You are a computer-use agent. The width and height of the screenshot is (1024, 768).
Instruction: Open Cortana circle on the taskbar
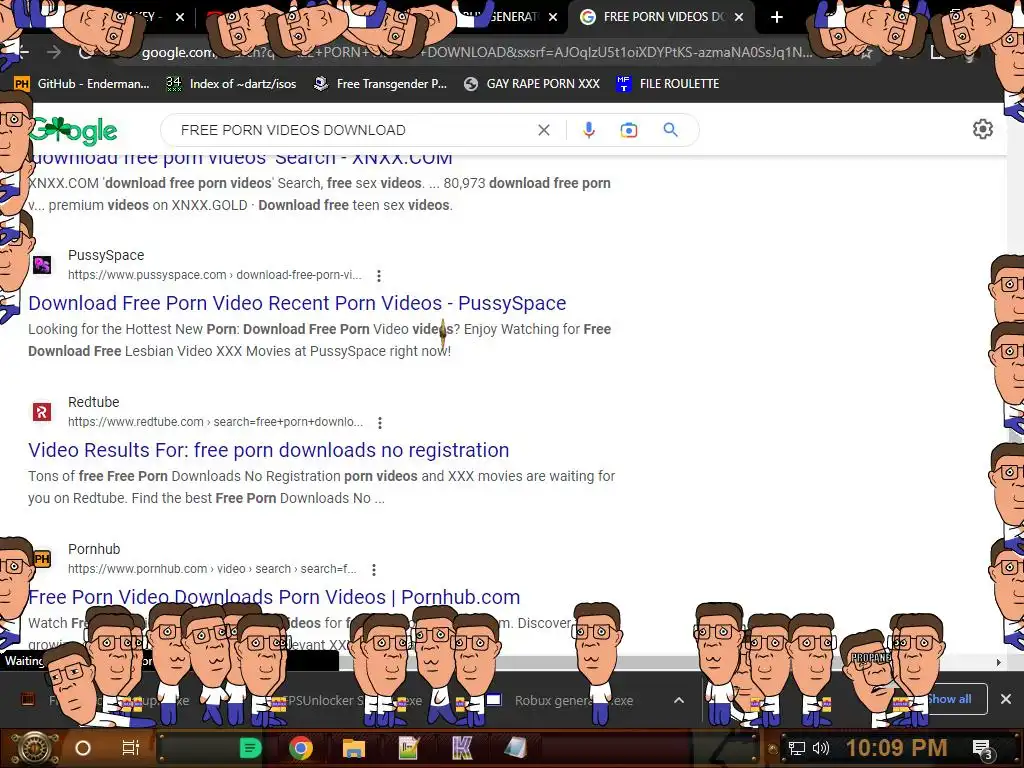pyautogui.click(x=83, y=748)
